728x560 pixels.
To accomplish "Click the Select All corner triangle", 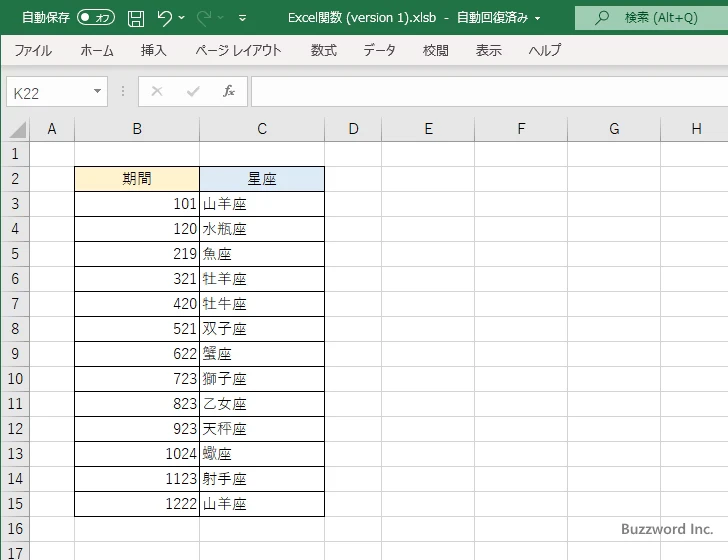I will coord(17,130).
